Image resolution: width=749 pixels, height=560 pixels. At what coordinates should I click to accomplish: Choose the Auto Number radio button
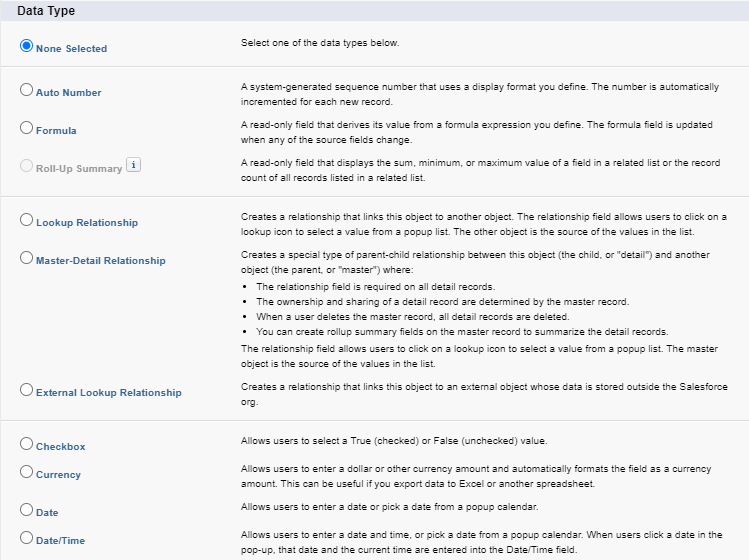(x=26, y=90)
